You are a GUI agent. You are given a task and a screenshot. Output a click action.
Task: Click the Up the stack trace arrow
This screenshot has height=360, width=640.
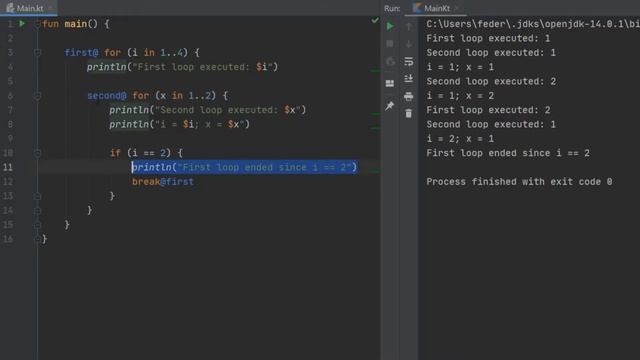point(409,27)
